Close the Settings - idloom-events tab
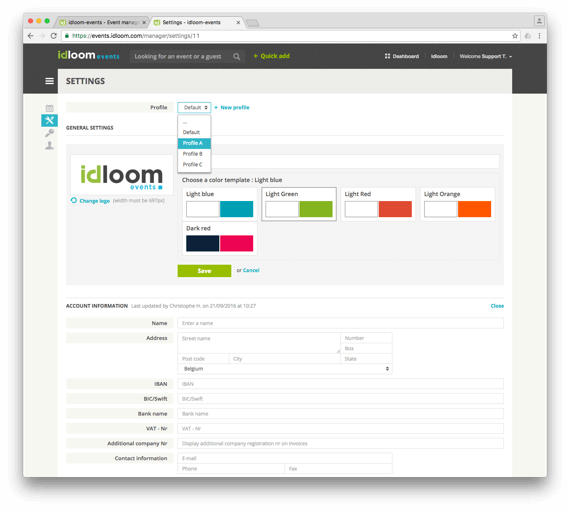Image resolution: width=570 pixels, height=510 pixels. [238, 23]
